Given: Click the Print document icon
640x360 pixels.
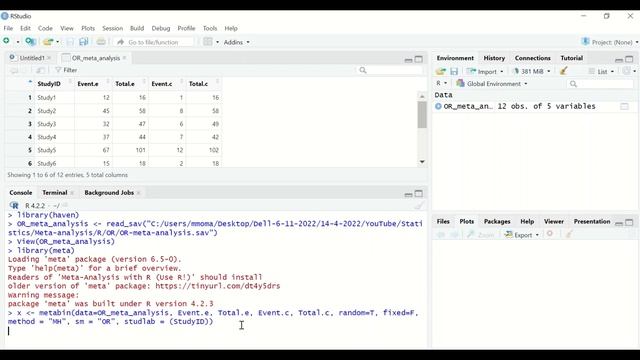Looking at the screenshot, I should tap(101, 42).
